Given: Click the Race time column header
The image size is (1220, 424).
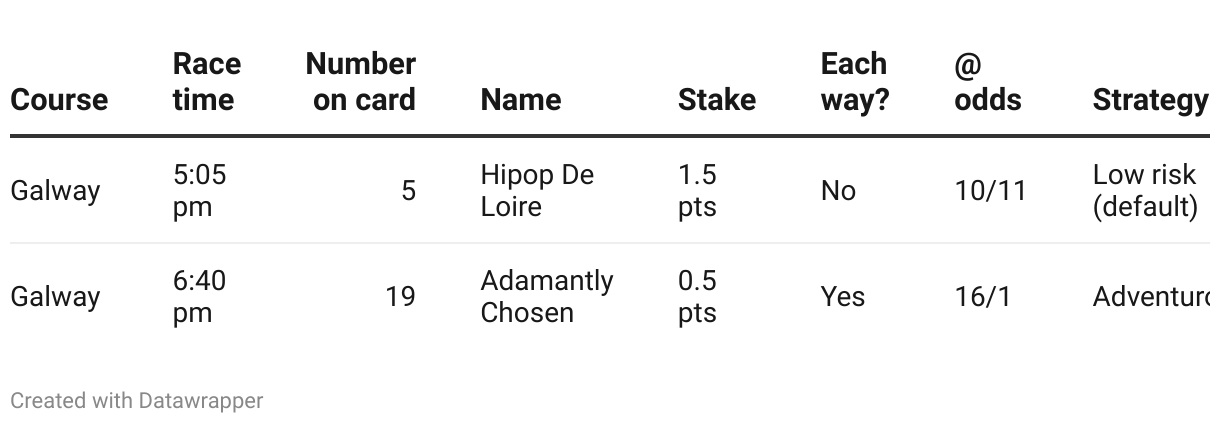Looking at the screenshot, I should 207,82.
